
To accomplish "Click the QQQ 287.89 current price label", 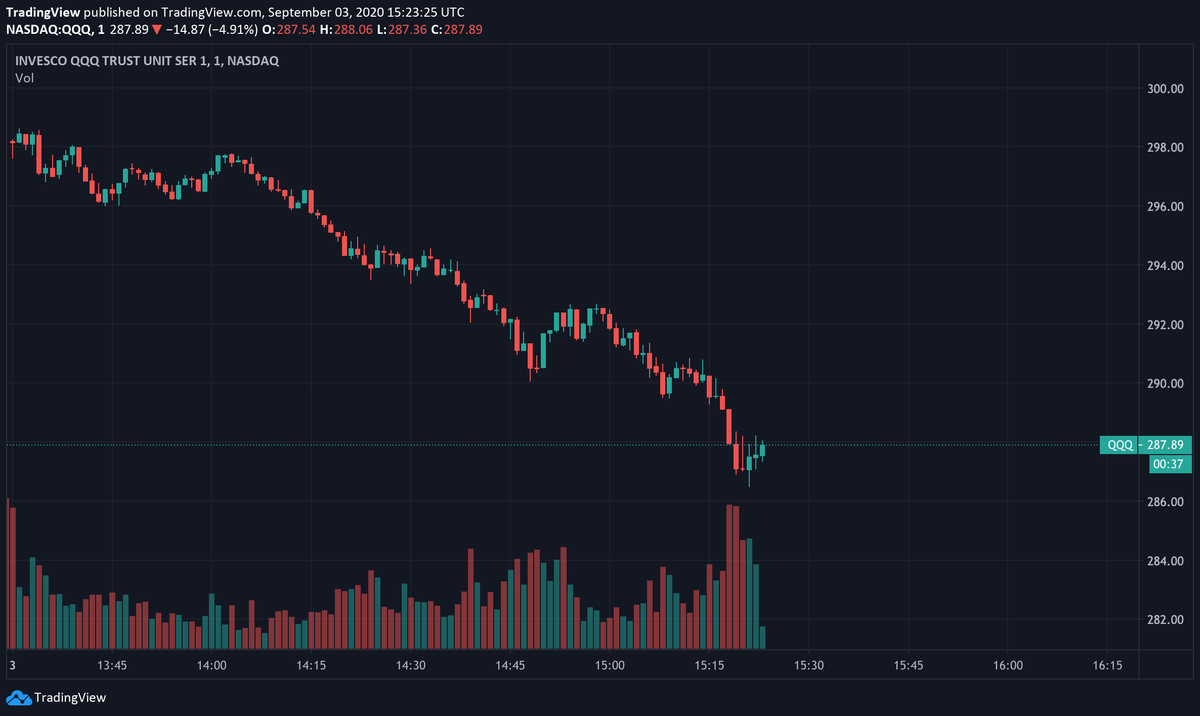I will pos(1144,445).
